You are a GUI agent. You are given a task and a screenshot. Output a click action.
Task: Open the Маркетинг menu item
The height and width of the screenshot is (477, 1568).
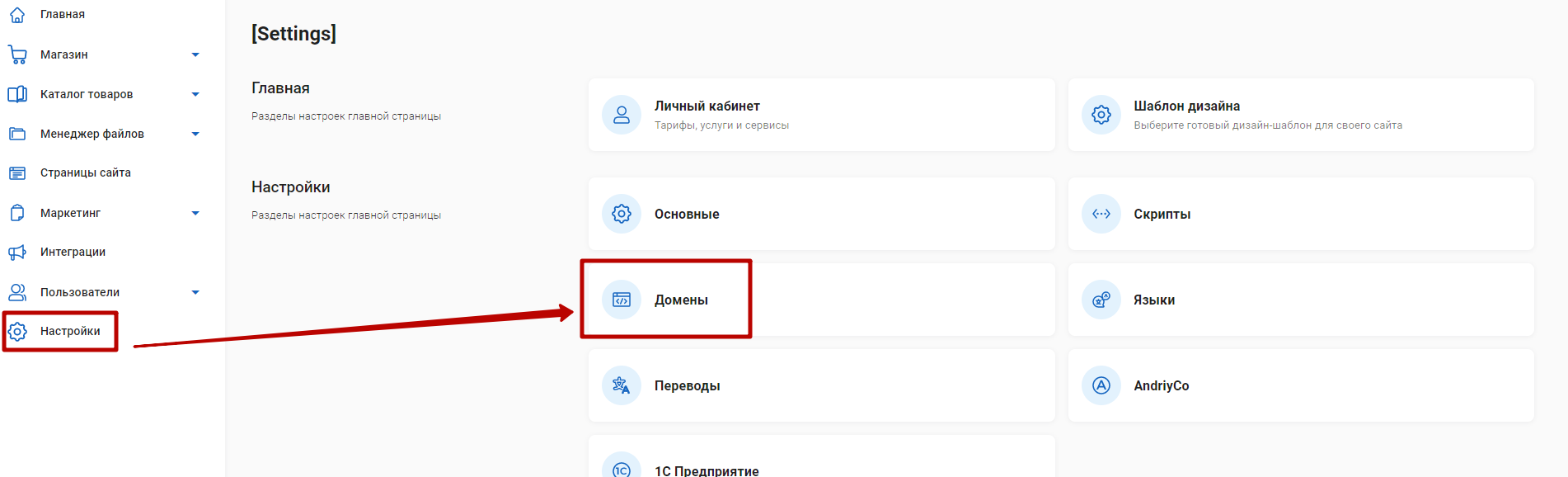70,213
